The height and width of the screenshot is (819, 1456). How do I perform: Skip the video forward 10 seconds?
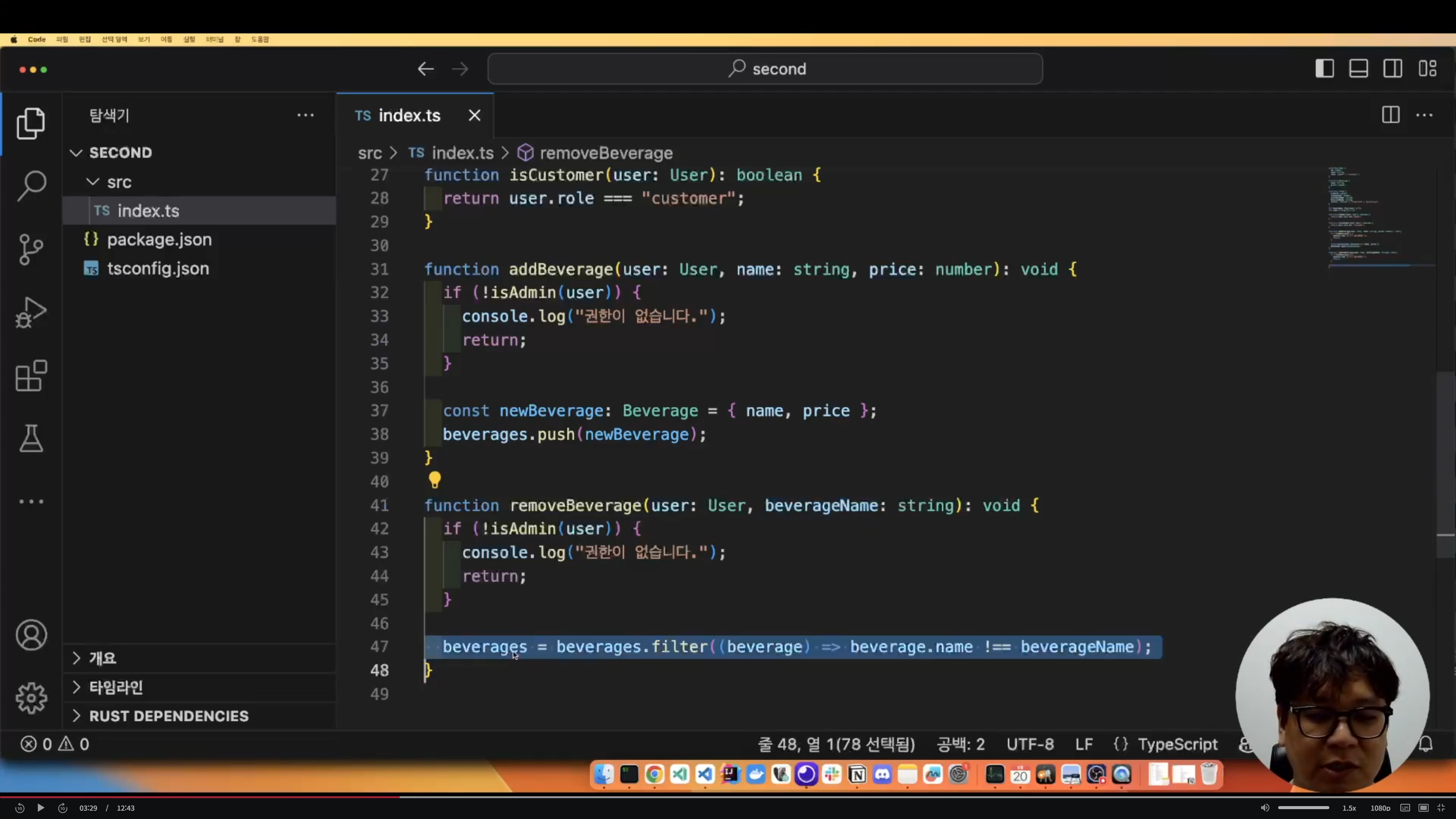pyautogui.click(x=62, y=808)
